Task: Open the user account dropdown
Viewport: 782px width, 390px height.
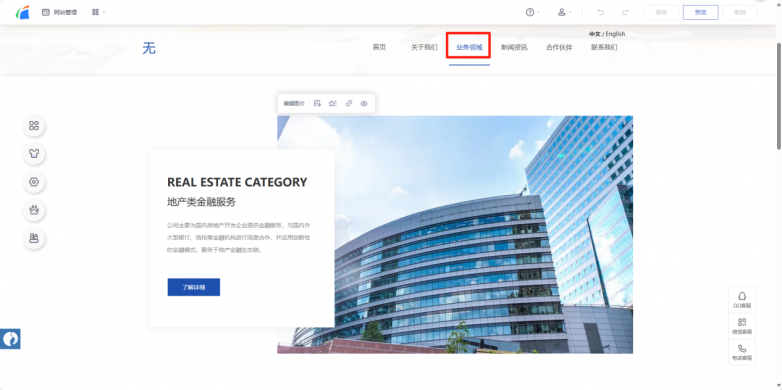Action: tap(564, 12)
